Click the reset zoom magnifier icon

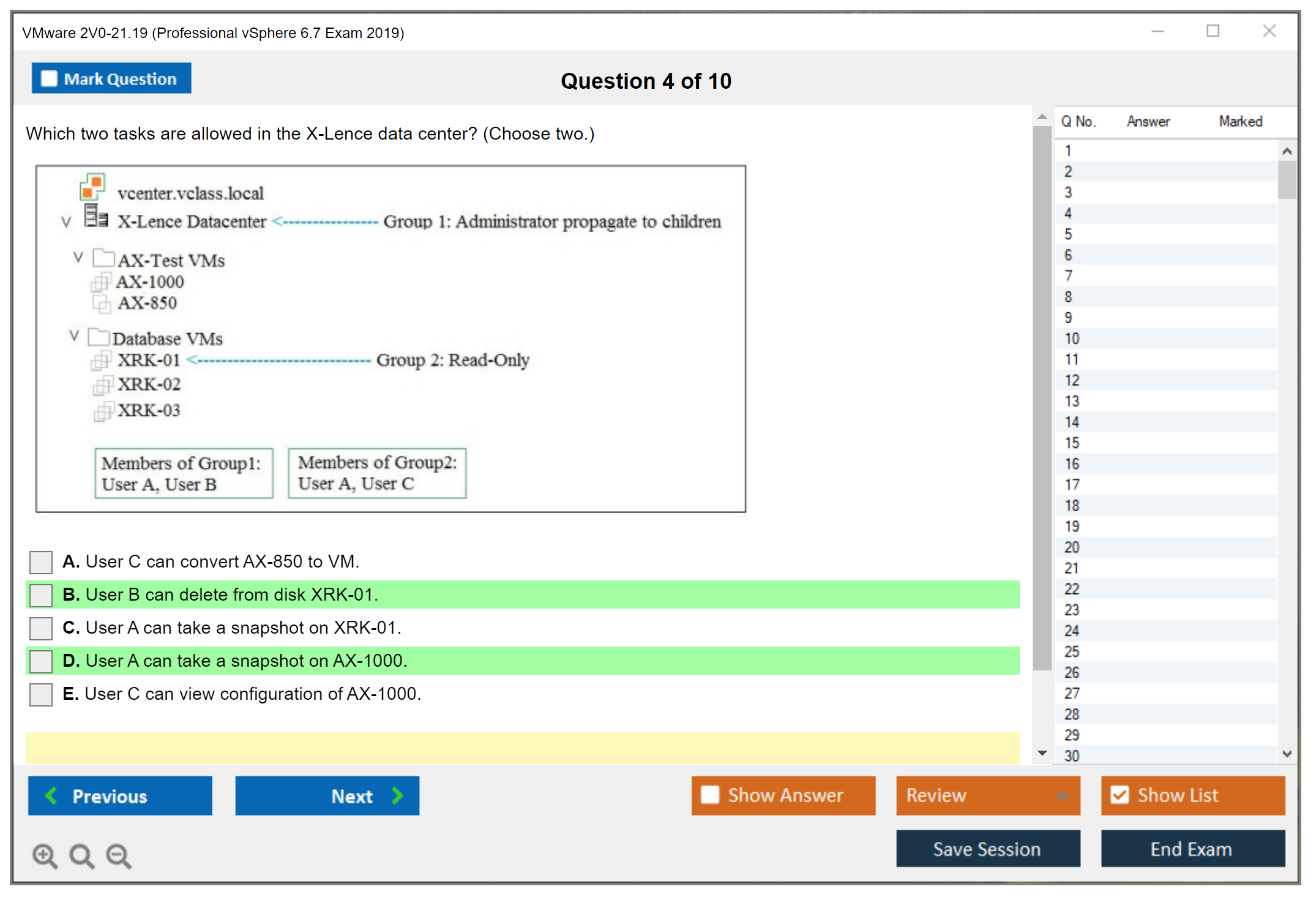[x=81, y=855]
